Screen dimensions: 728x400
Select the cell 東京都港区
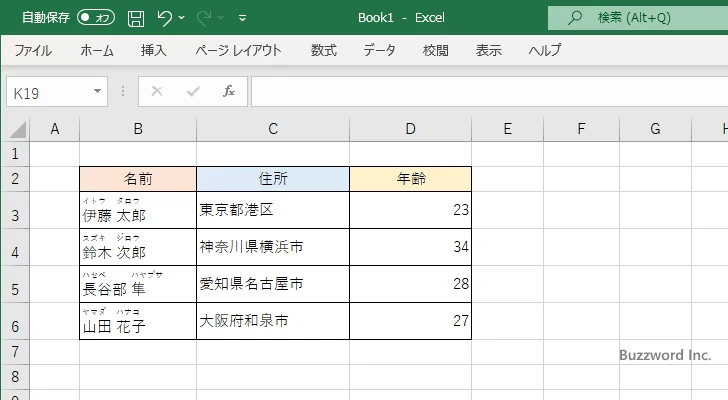[x=273, y=210]
